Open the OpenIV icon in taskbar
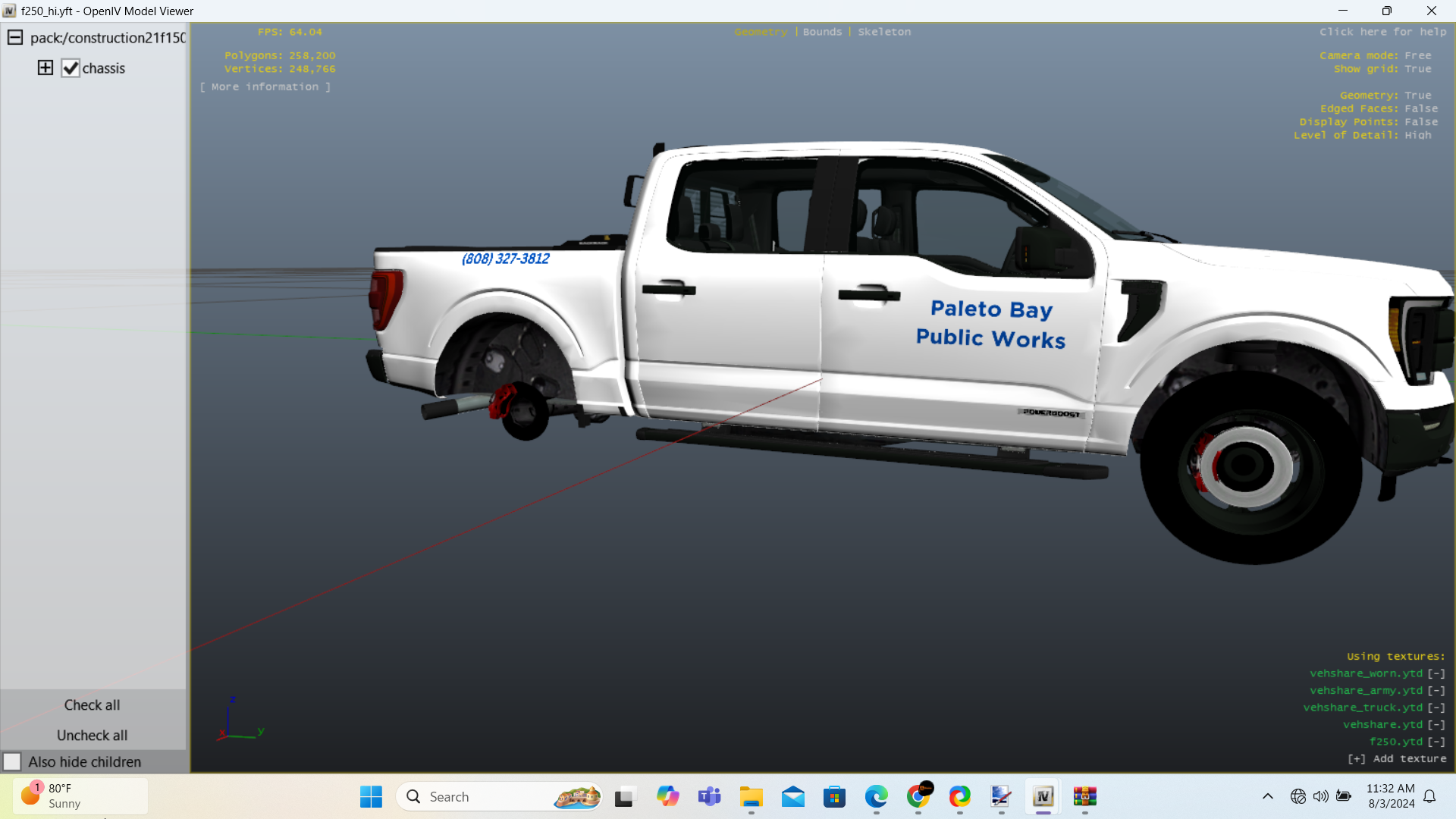The image size is (1456, 819). click(x=1043, y=796)
